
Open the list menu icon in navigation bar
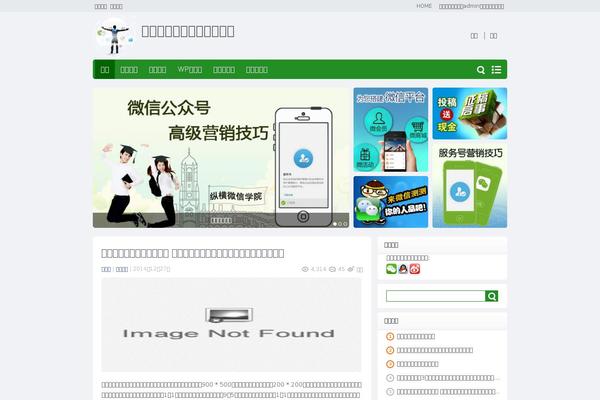(x=496, y=70)
